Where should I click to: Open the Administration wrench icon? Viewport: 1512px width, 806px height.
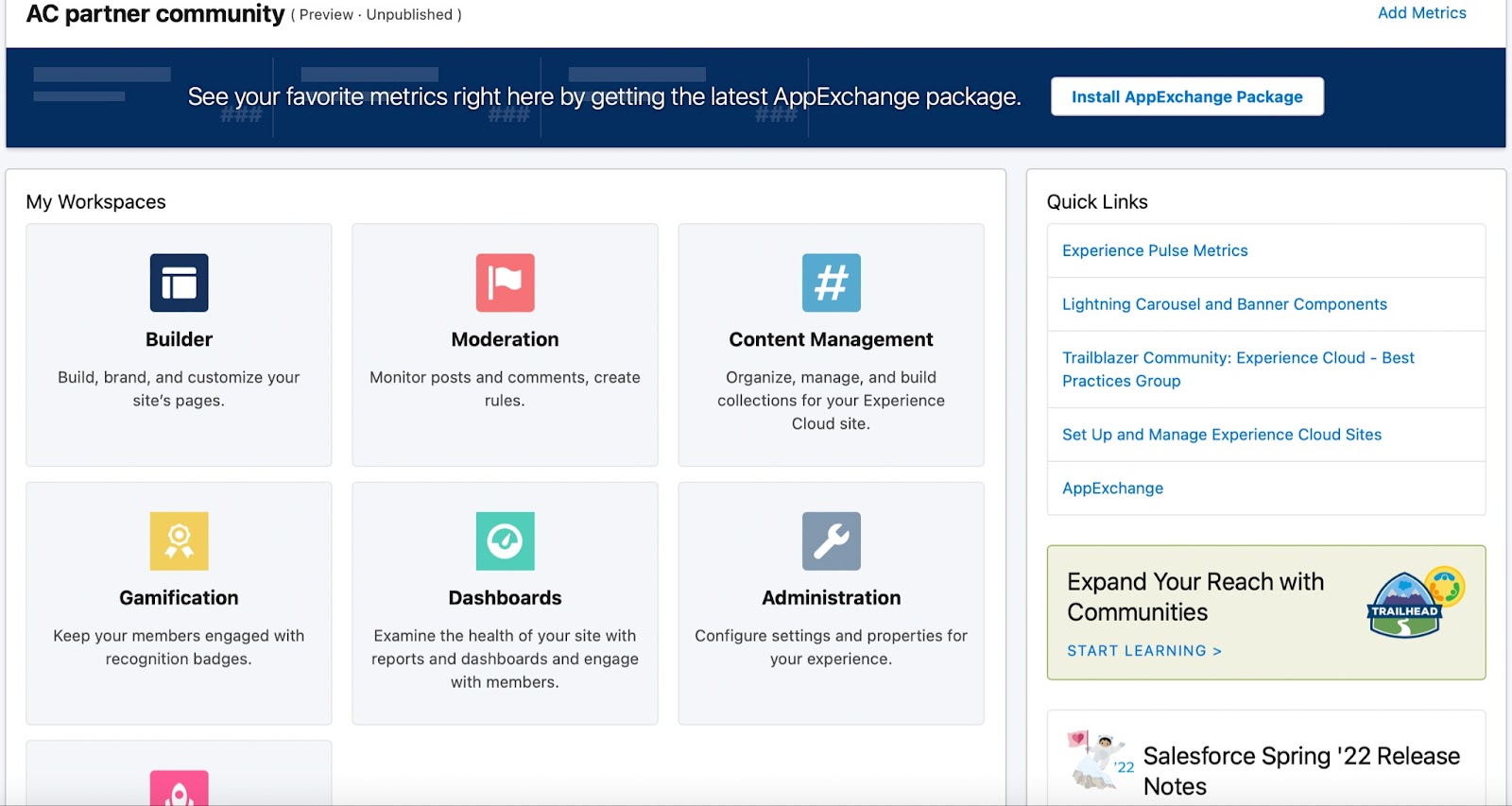[x=831, y=541]
